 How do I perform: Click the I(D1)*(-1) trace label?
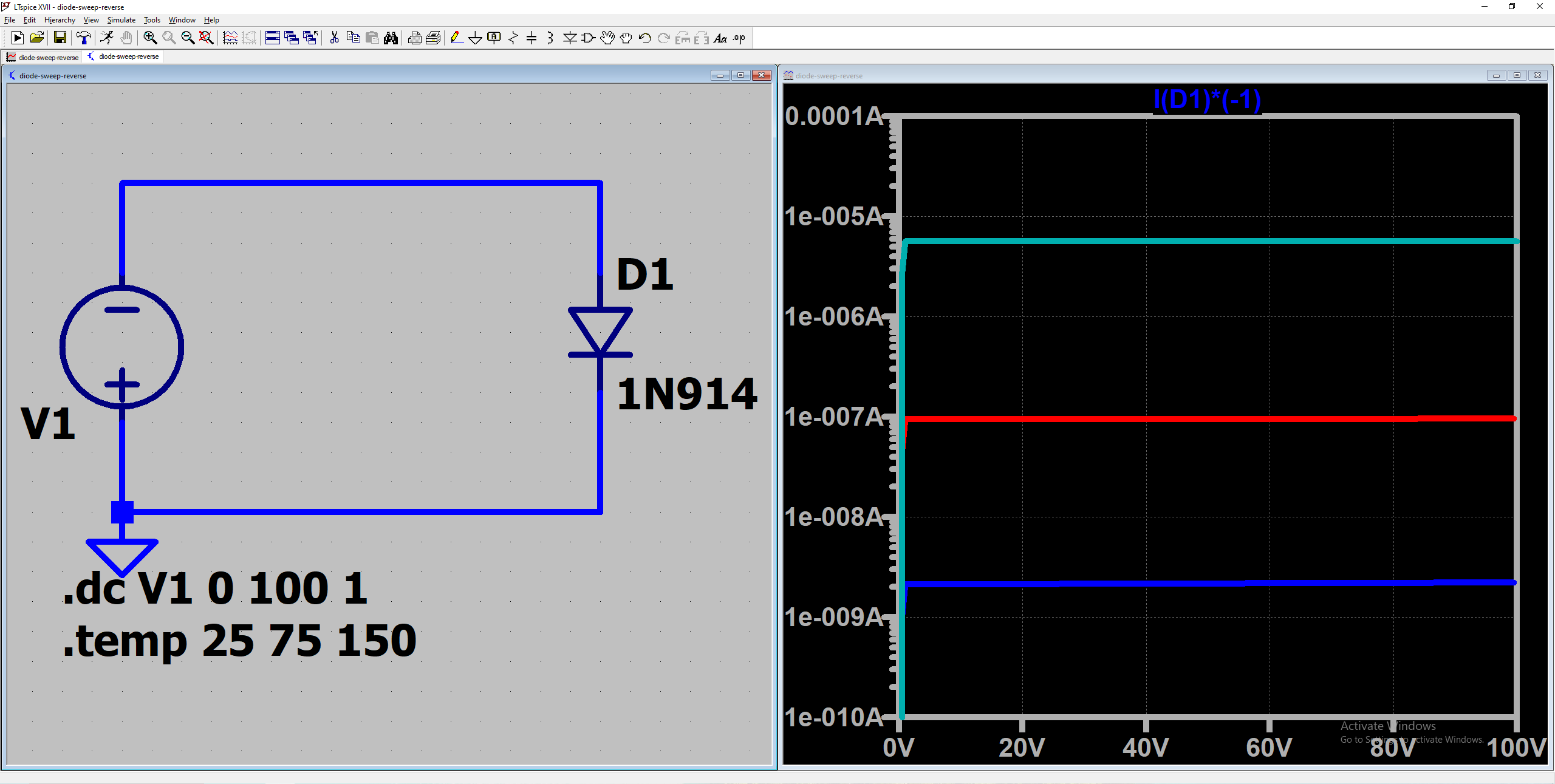[x=1206, y=100]
